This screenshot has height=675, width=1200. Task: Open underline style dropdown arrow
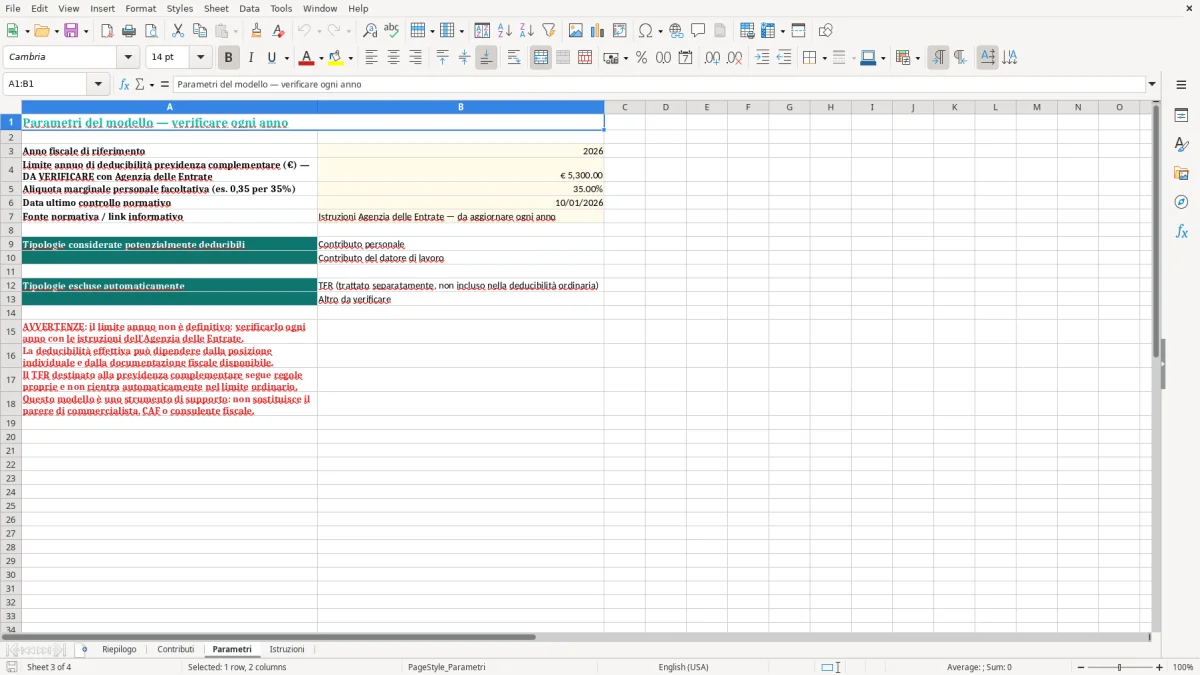[x=286, y=58]
